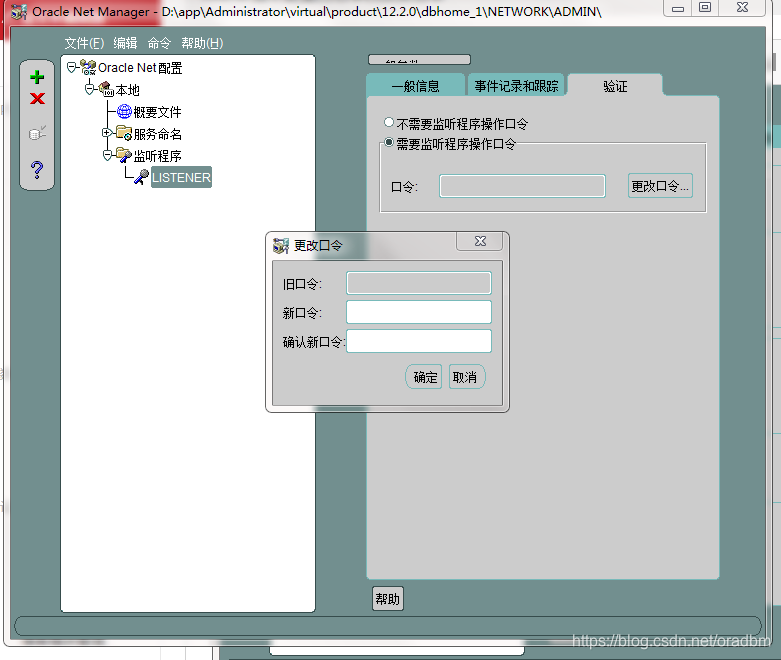The width and height of the screenshot is (781, 660).
Task: Click the LISTENER microphone icon
Action: pyautogui.click(x=141, y=177)
